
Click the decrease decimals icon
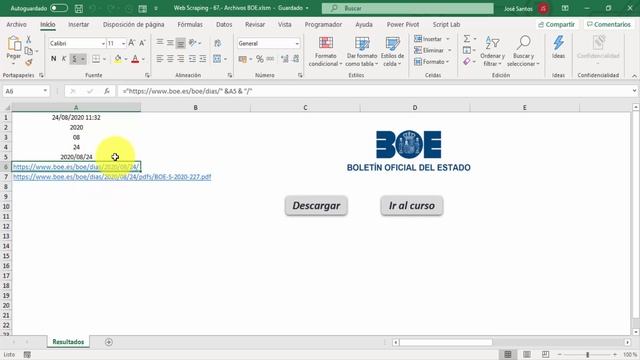pos(296,59)
